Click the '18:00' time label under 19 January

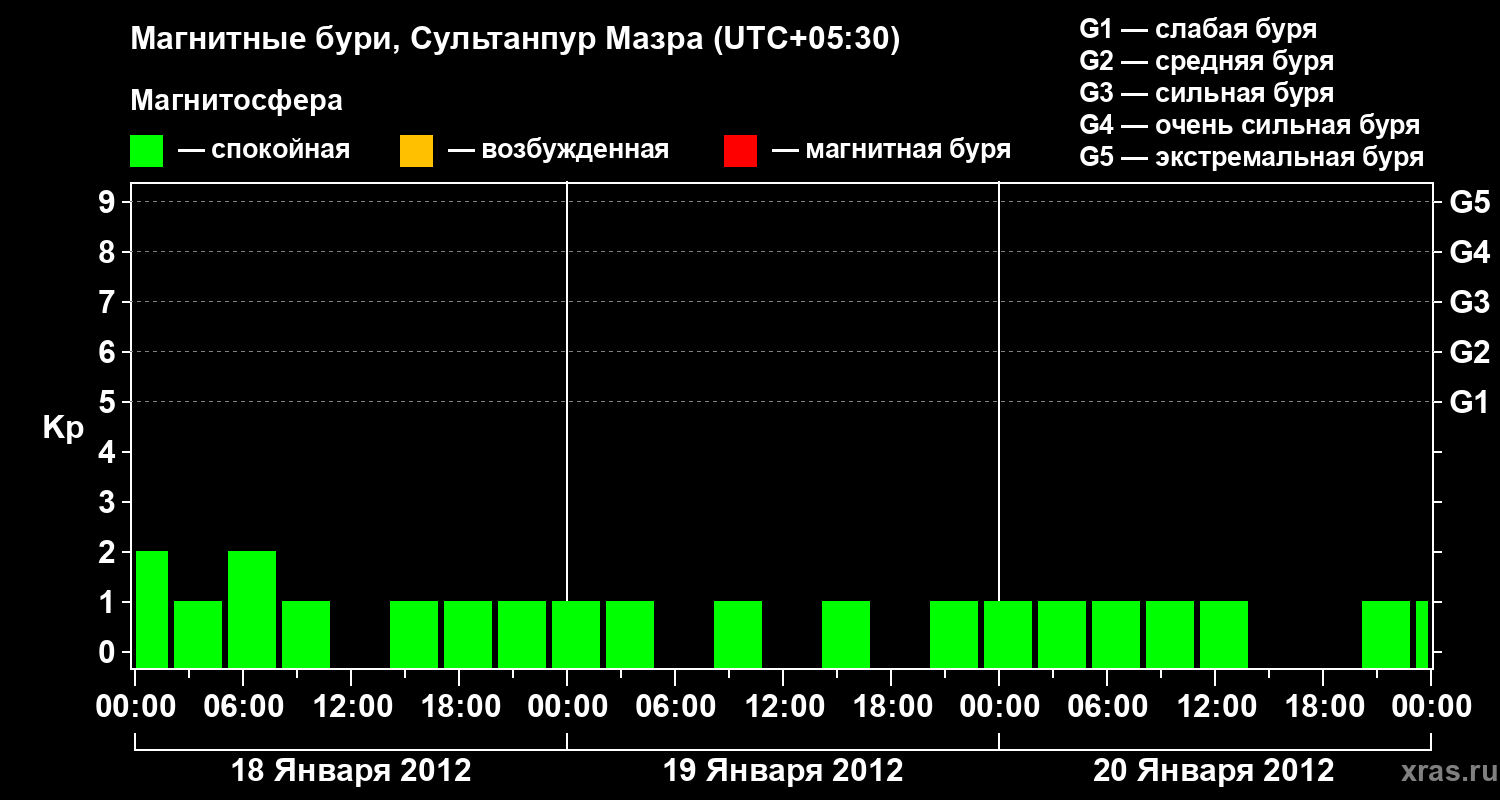(891, 707)
